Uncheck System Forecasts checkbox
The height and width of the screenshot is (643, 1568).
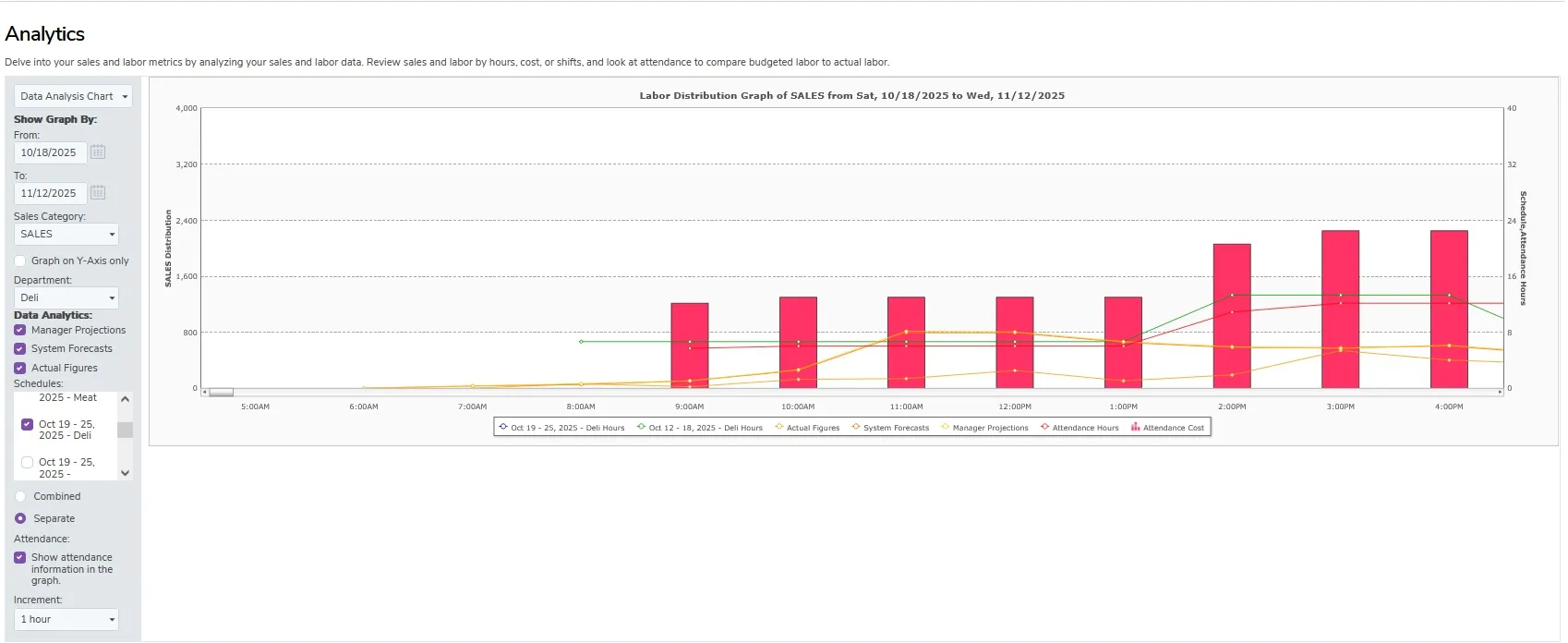tap(20, 348)
